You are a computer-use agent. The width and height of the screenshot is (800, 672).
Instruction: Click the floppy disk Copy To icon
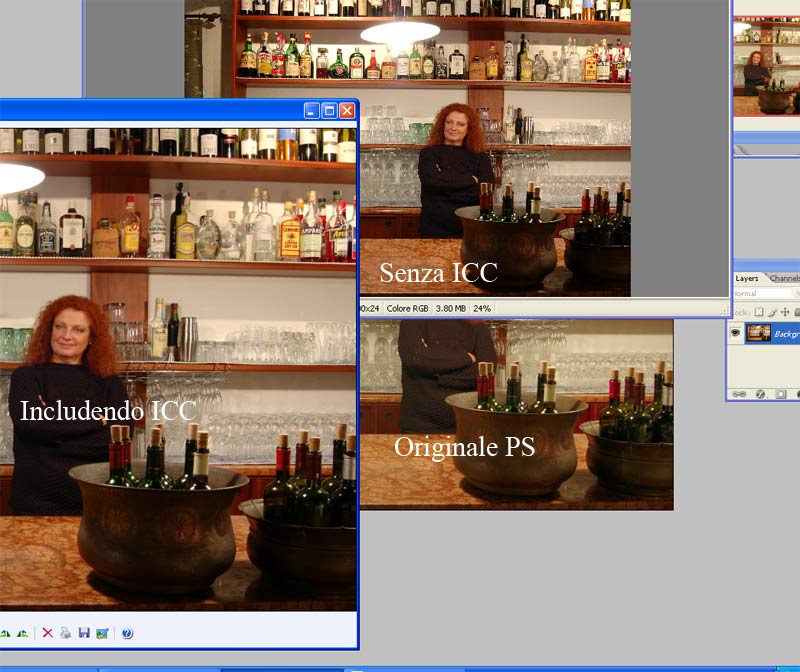(84, 633)
